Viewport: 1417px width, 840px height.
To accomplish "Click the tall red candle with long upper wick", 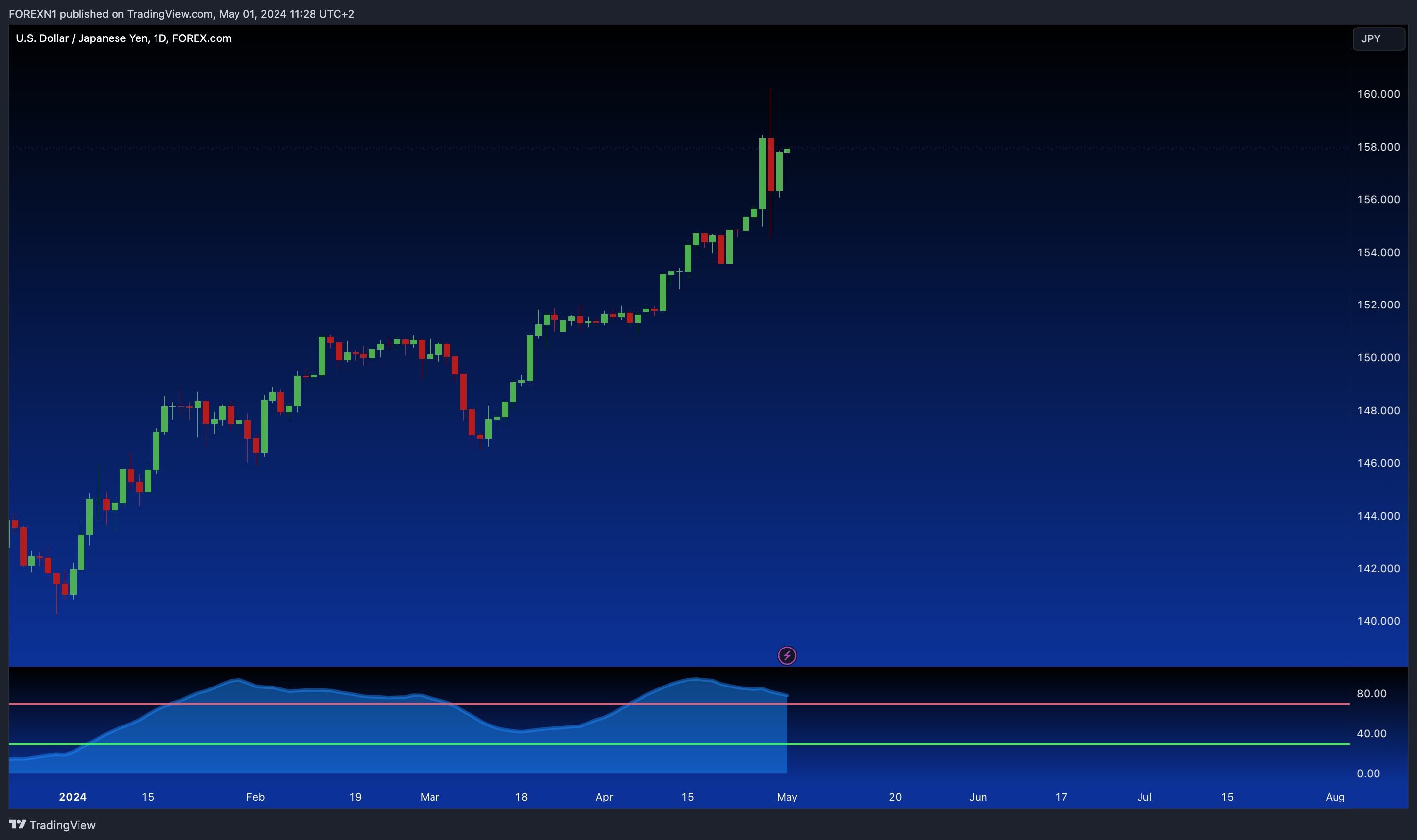I will pyautogui.click(x=771, y=164).
